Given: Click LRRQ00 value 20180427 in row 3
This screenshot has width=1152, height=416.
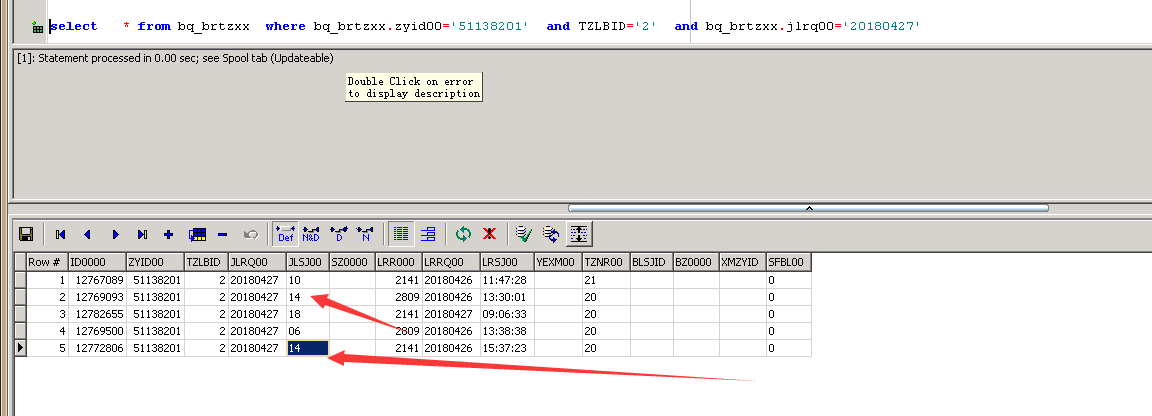Looking at the screenshot, I should click(x=451, y=314).
